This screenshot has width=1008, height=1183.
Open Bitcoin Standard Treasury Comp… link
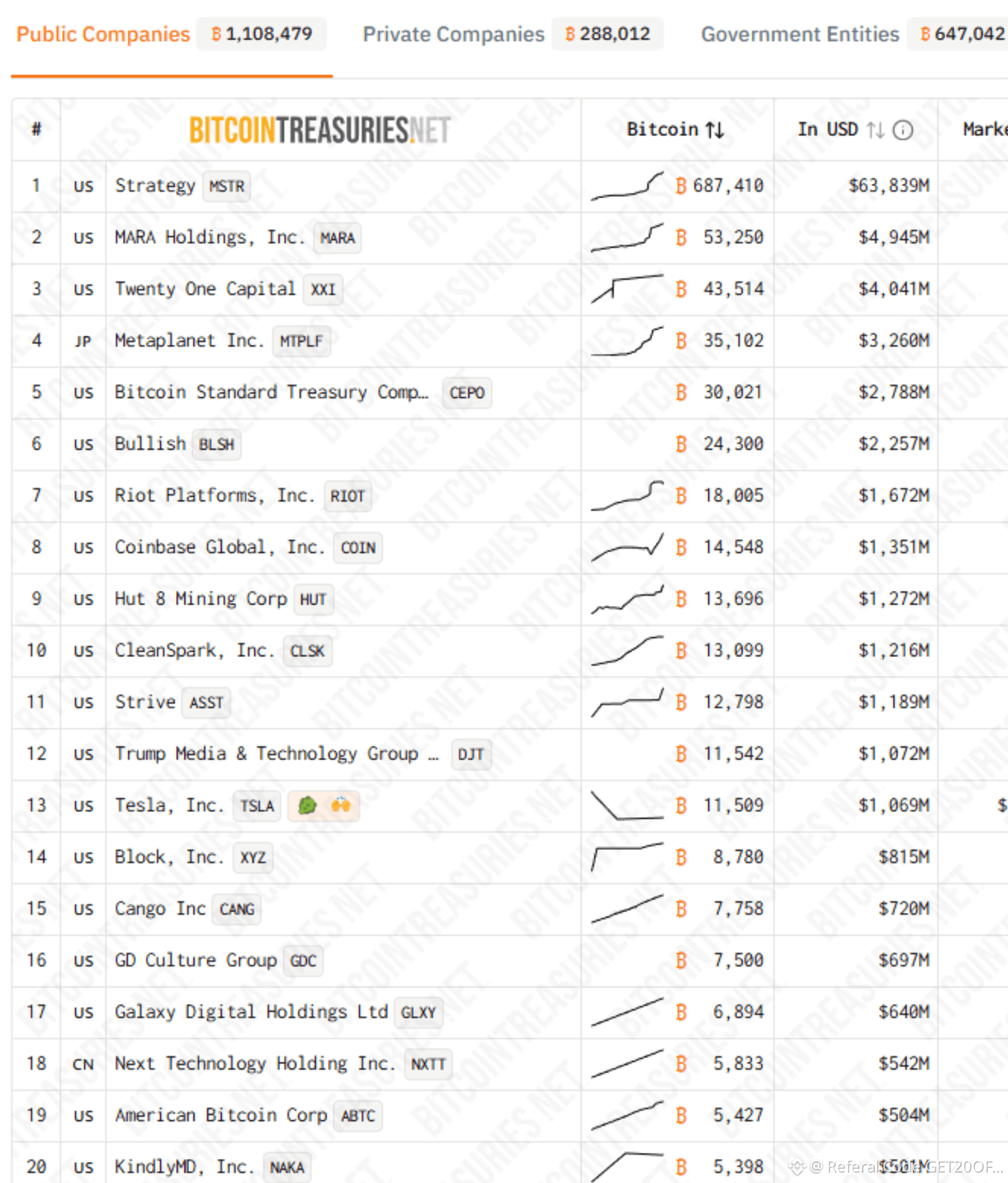pos(272,393)
